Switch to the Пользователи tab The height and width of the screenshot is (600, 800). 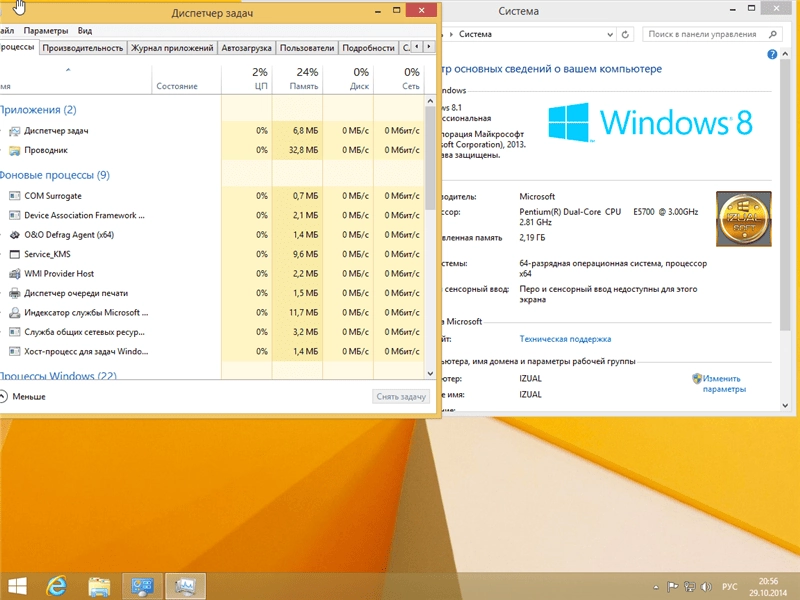click(x=307, y=48)
